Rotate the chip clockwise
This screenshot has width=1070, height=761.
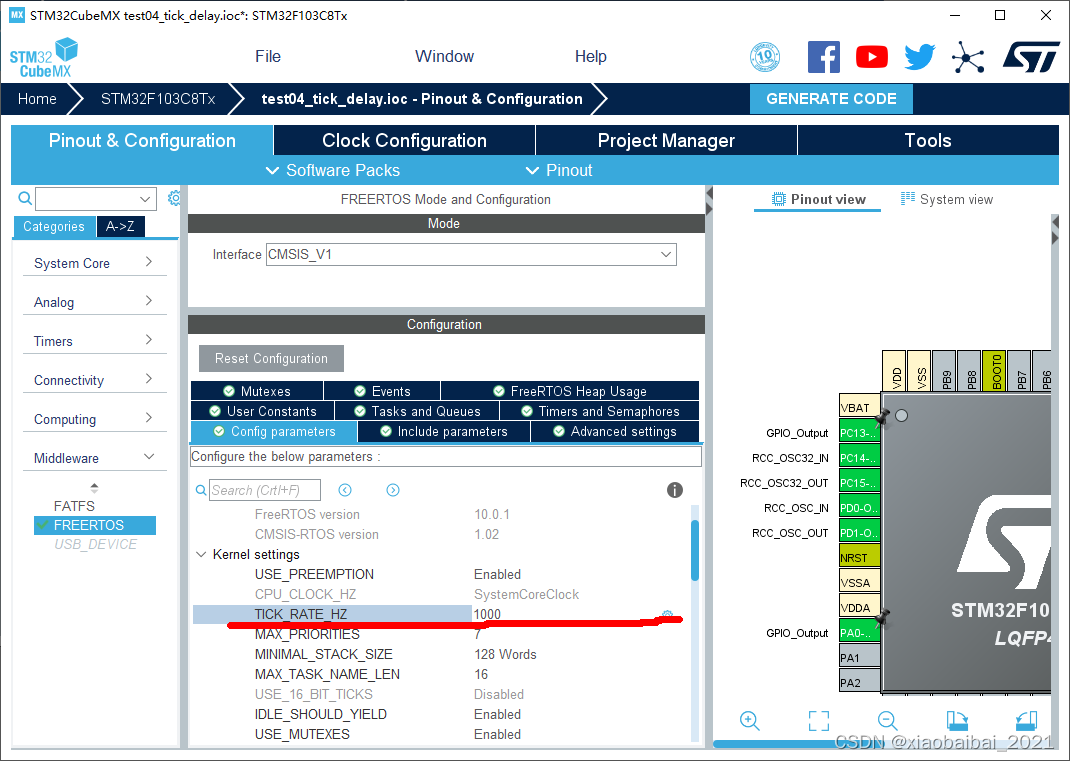[x=956, y=721]
